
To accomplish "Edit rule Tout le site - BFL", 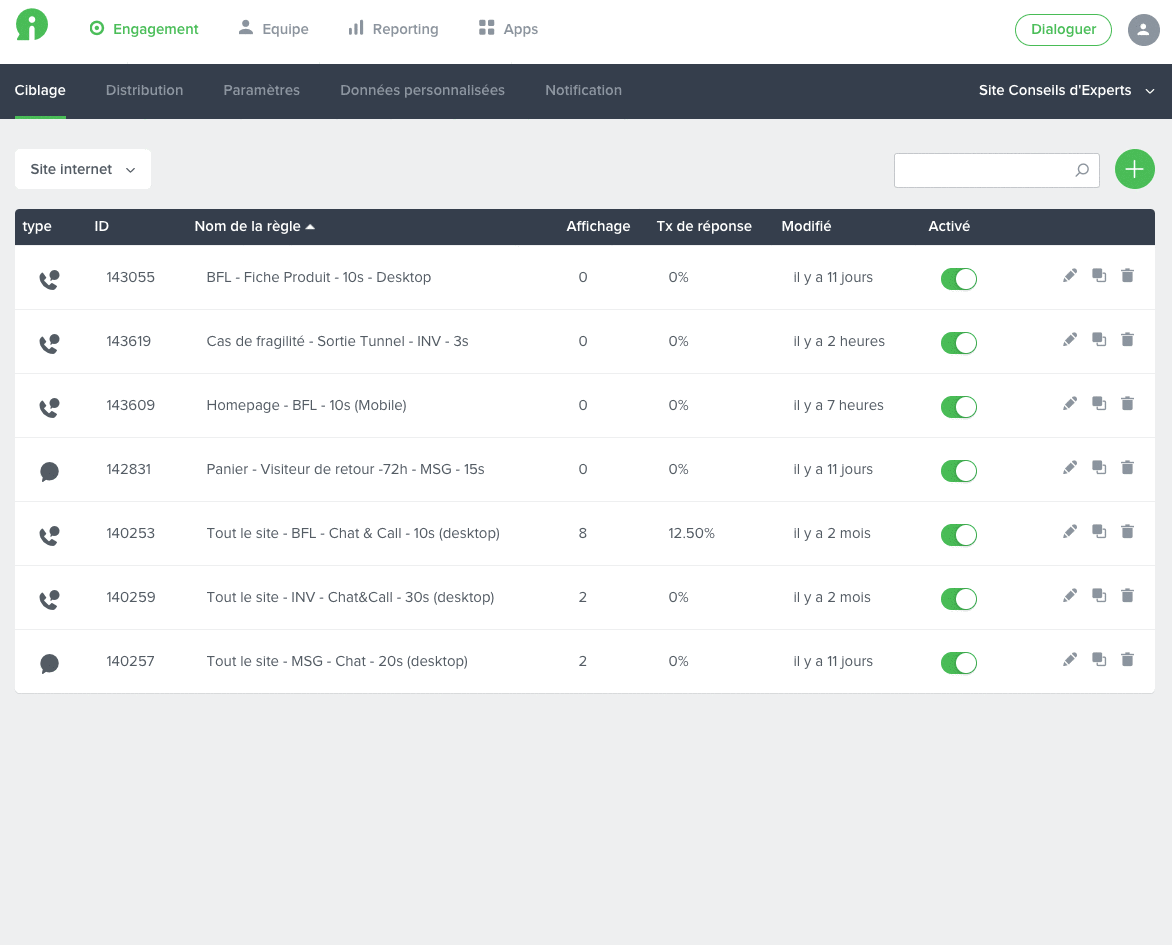I will 1070,532.
